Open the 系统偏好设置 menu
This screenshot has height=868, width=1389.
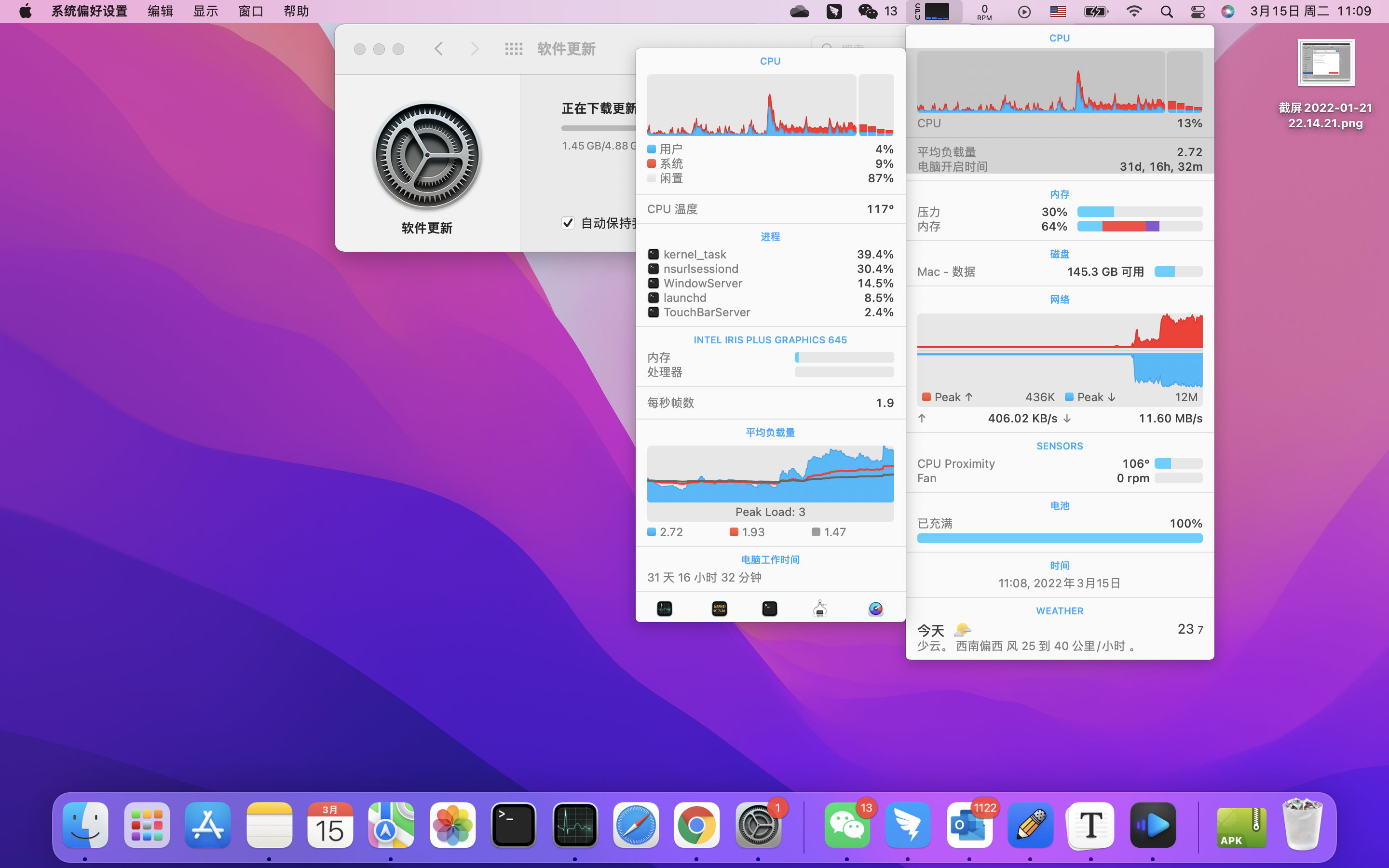(90, 12)
